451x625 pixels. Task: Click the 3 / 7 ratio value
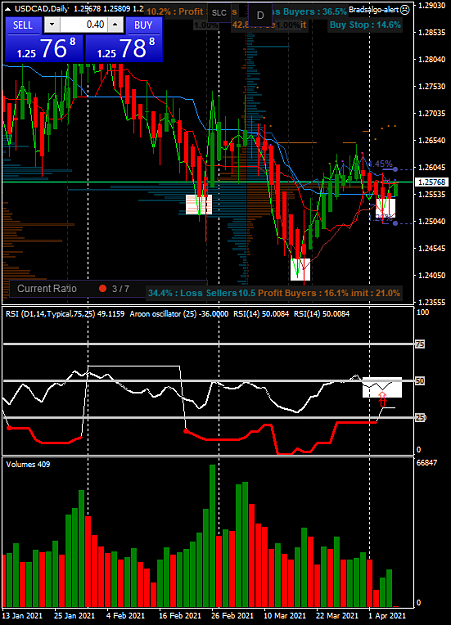click(x=120, y=289)
